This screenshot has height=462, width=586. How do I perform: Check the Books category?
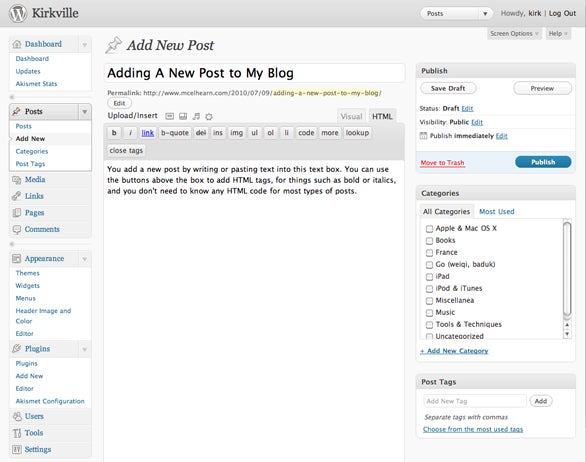pos(429,241)
